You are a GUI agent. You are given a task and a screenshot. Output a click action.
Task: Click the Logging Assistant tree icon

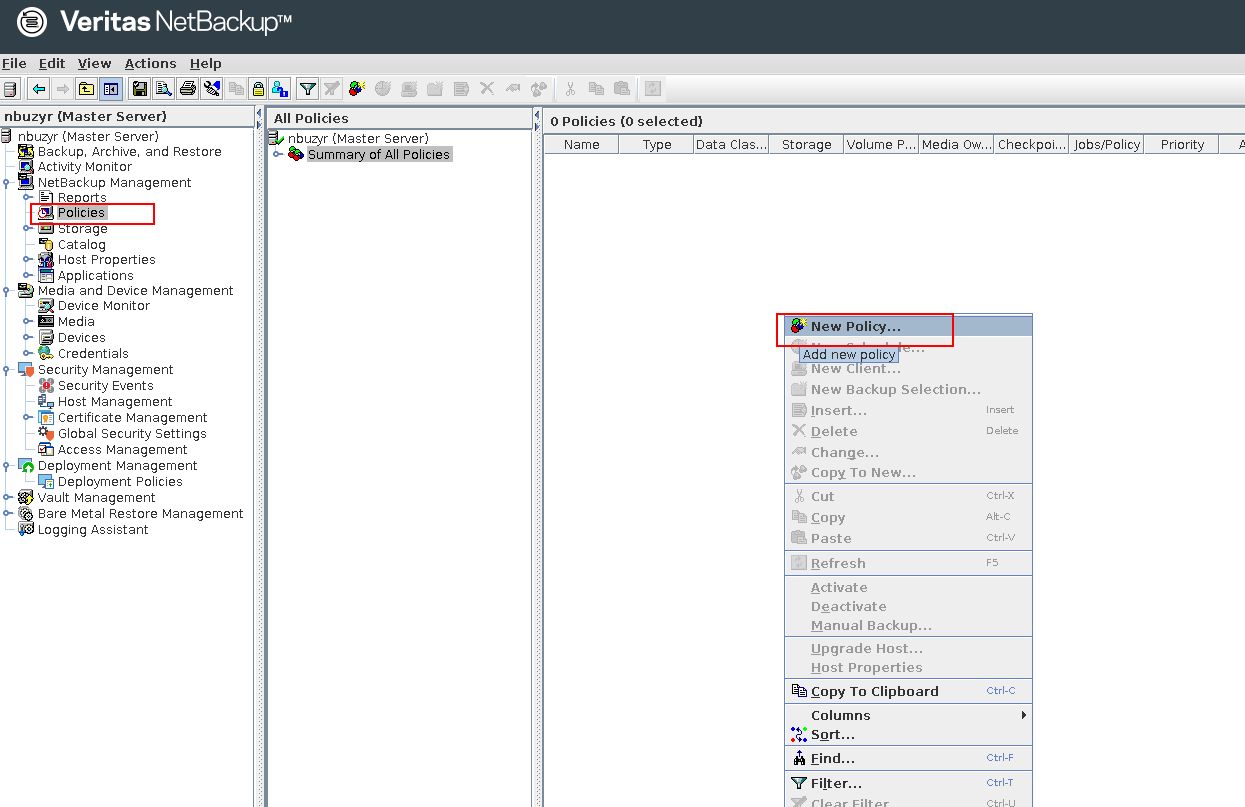(x=26, y=530)
